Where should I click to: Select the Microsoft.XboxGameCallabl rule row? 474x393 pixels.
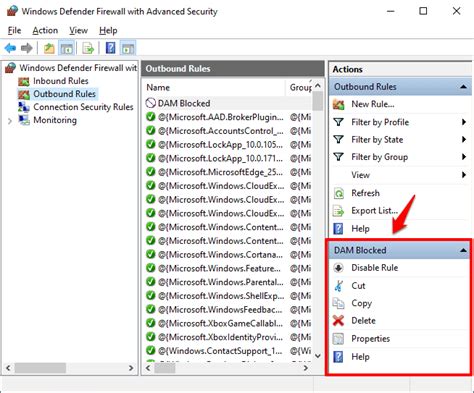pos(228,323)
